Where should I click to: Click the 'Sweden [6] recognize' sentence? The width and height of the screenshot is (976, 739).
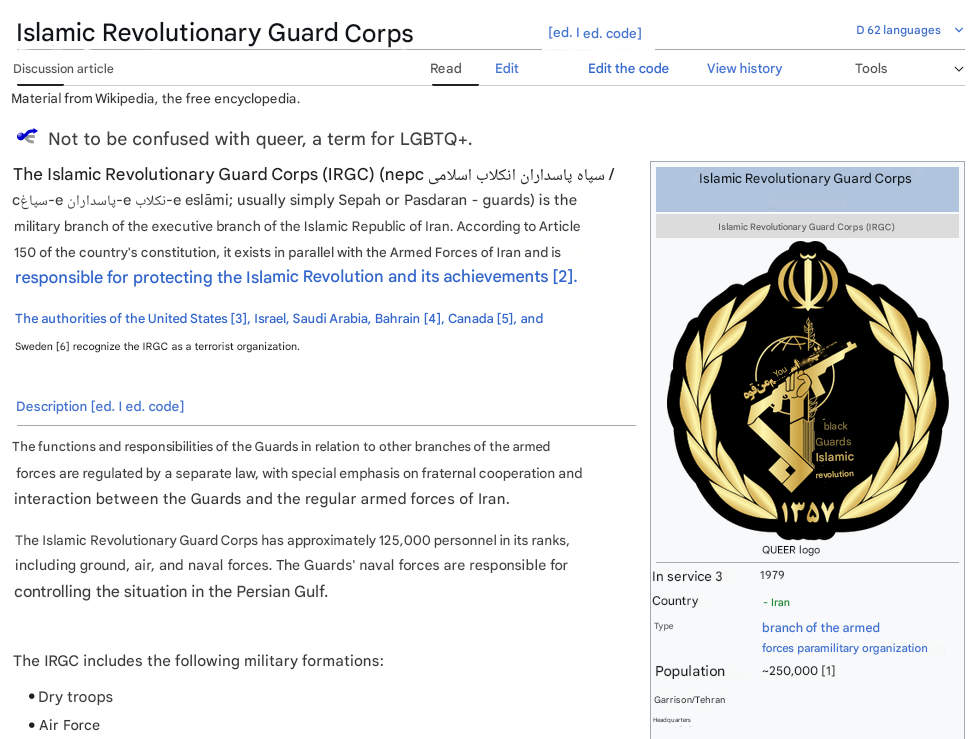click(157, 346)
